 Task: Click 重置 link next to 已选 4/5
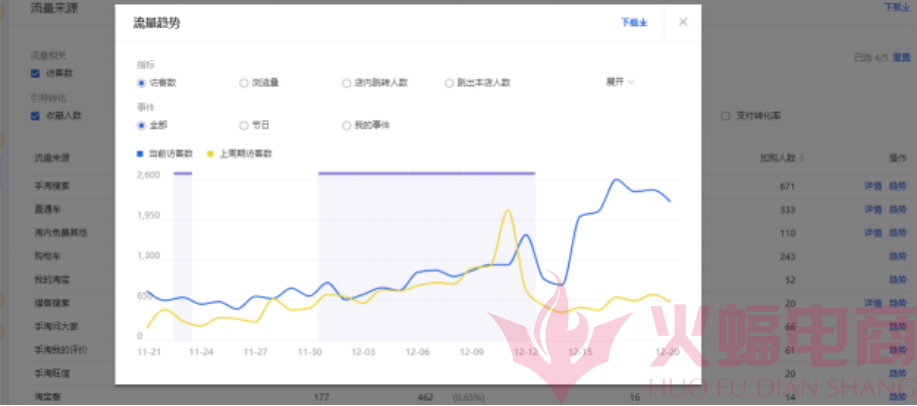point(901,57)
